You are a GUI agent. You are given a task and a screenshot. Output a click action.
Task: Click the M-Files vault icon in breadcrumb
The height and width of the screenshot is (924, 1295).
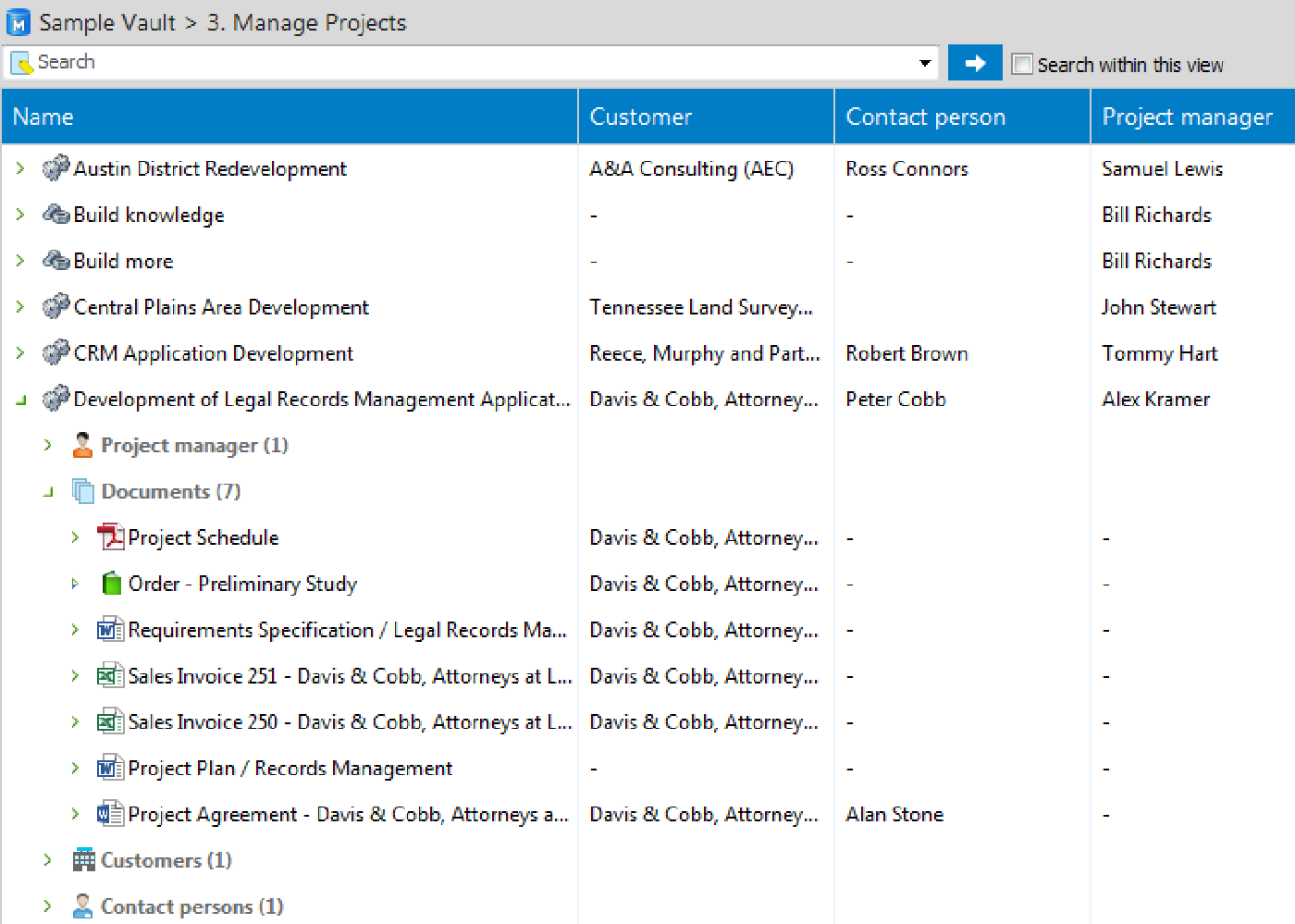coord(18,23)
